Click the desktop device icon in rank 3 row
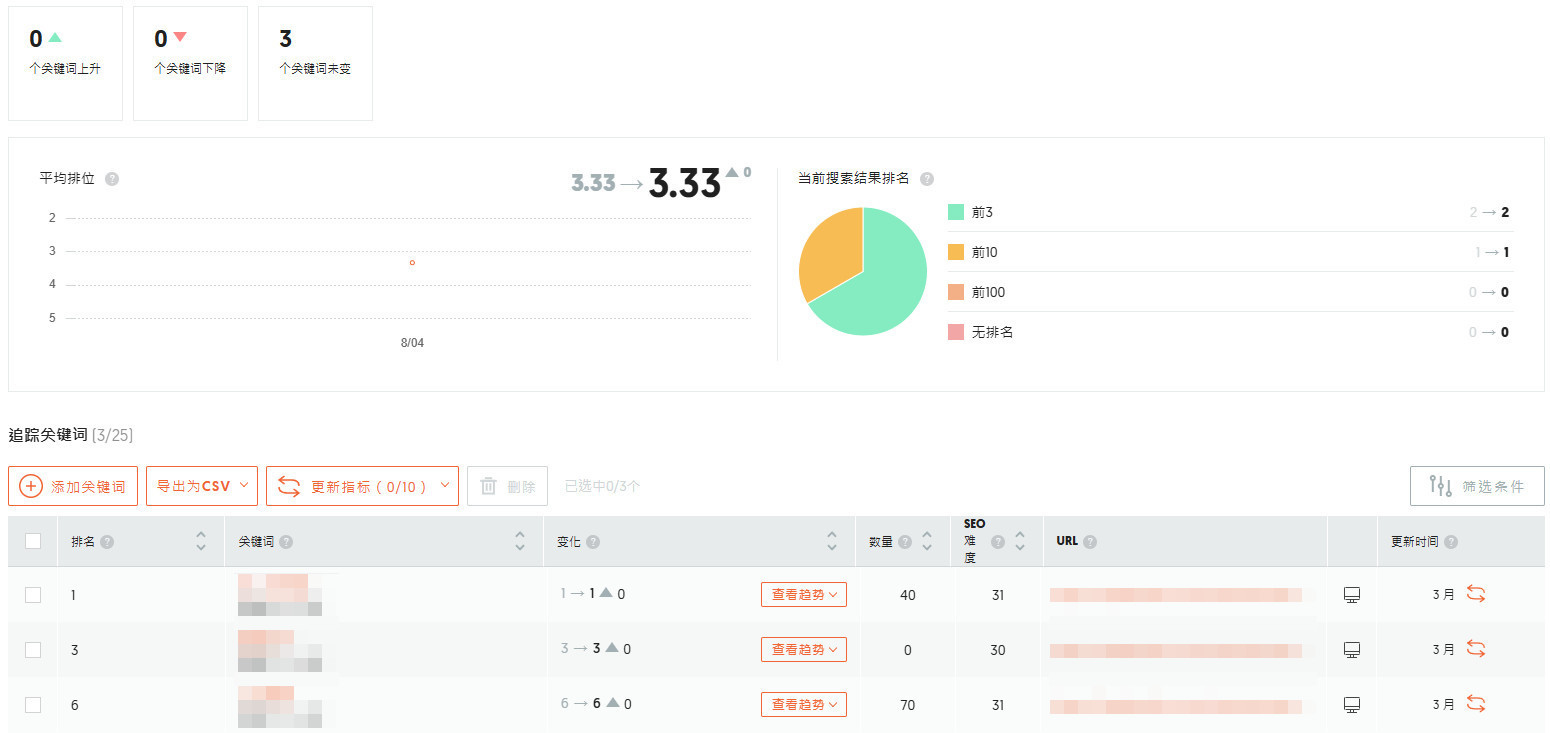The image size is (1550, 733). pyautogui.click(x=1352, y=650)
